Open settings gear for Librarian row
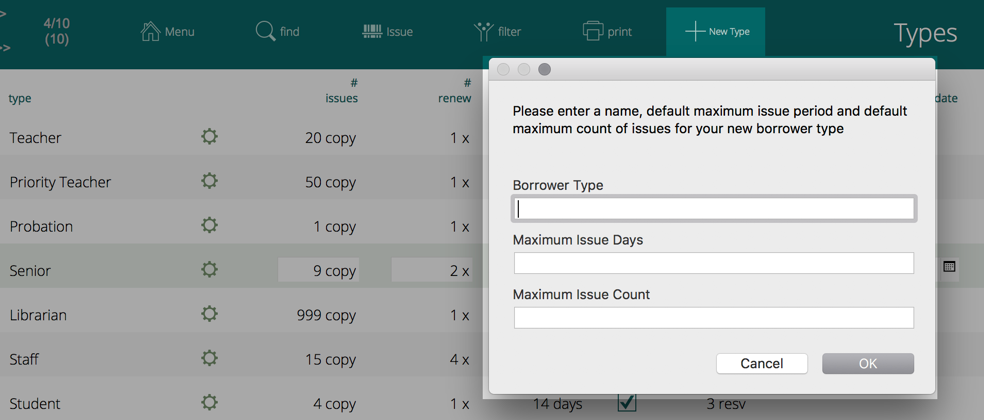The image size is (984, 420). coord(209,314)
